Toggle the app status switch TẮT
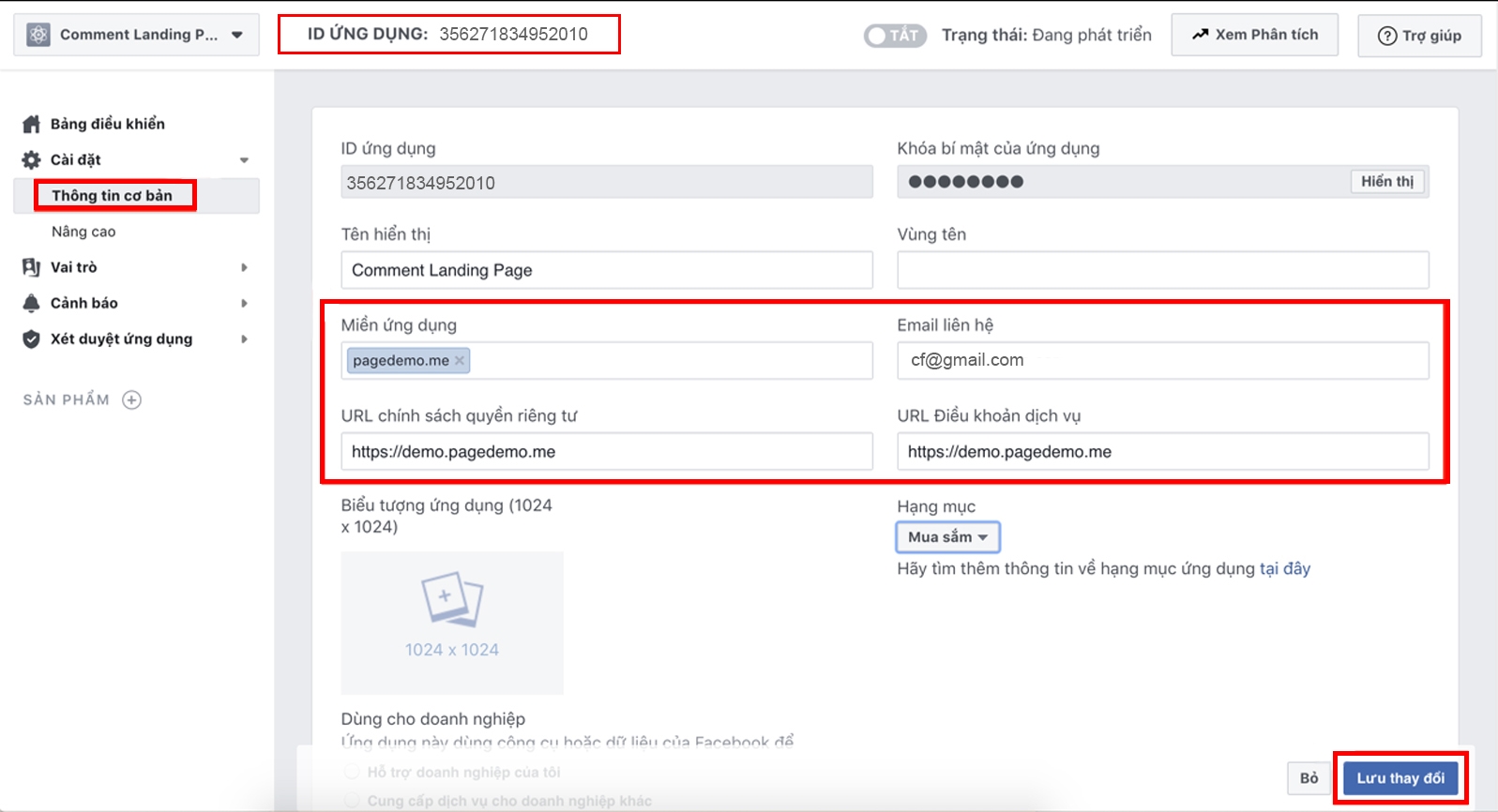The width and height of the screenshot is (1498, 812). (894, 36)
